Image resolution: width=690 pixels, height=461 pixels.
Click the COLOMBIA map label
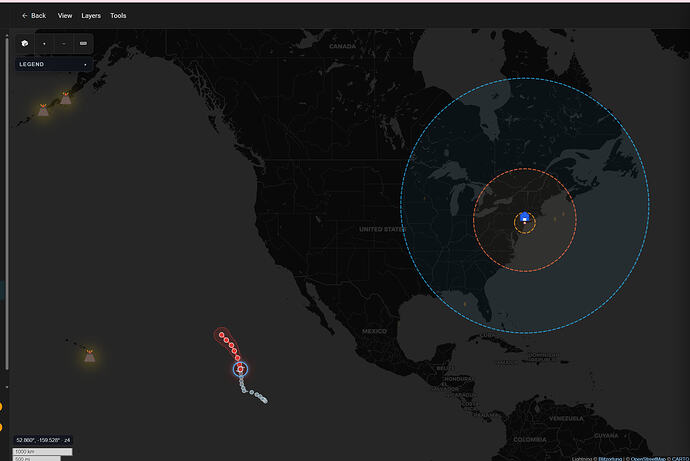(530, 439)
